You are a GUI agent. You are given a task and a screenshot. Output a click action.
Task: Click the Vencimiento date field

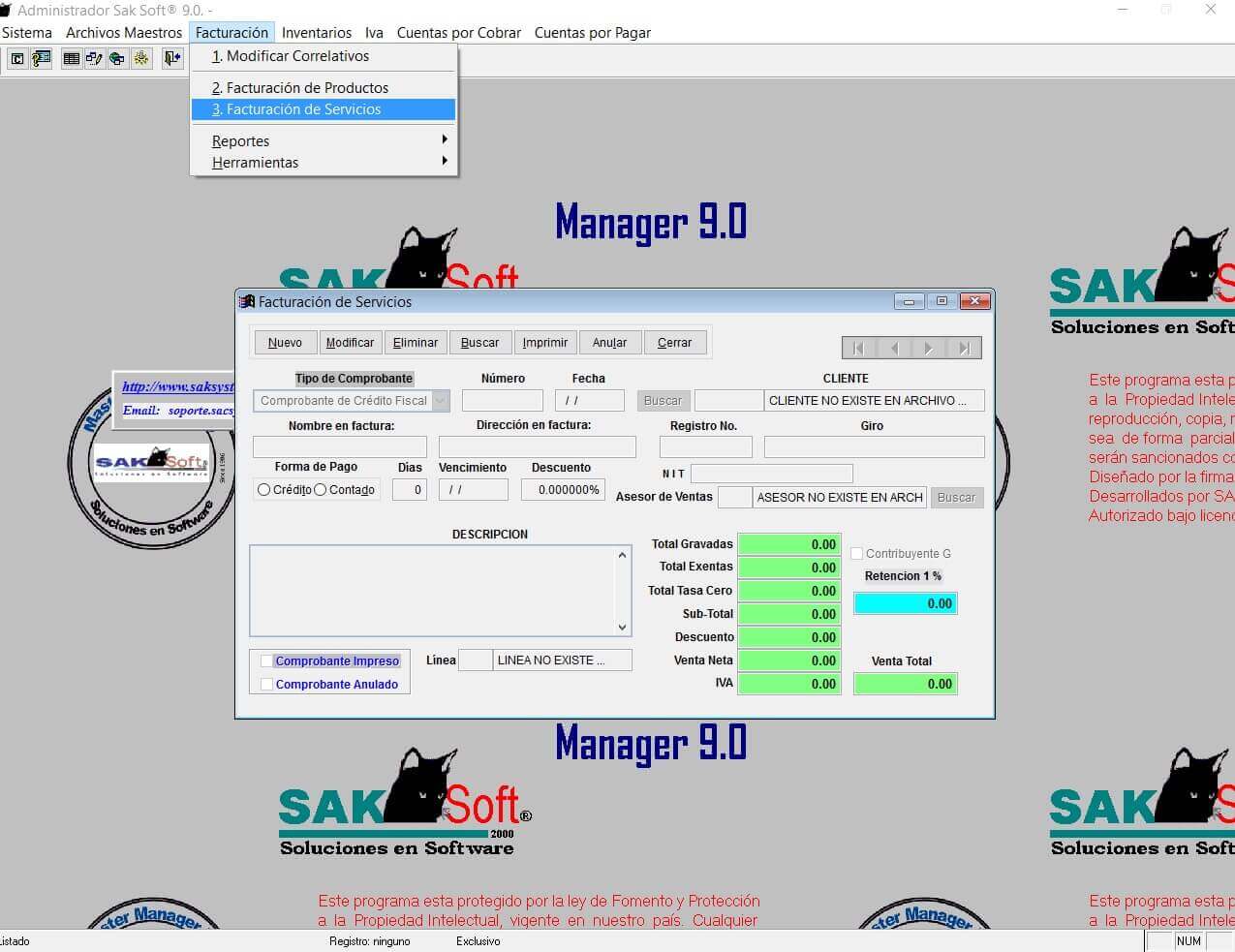click(x=474, y=489)
